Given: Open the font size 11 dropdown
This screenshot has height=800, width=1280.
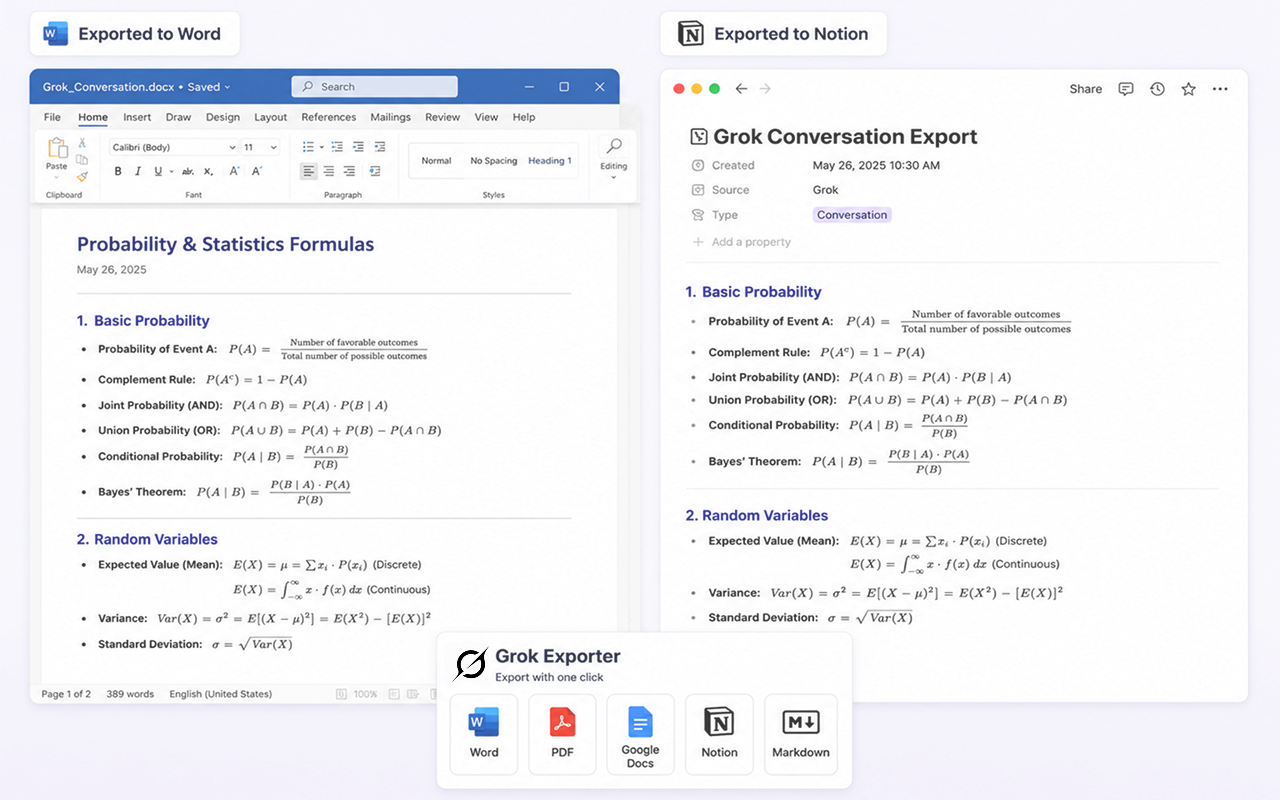Looking at the screenshot, I should (261, 147).
